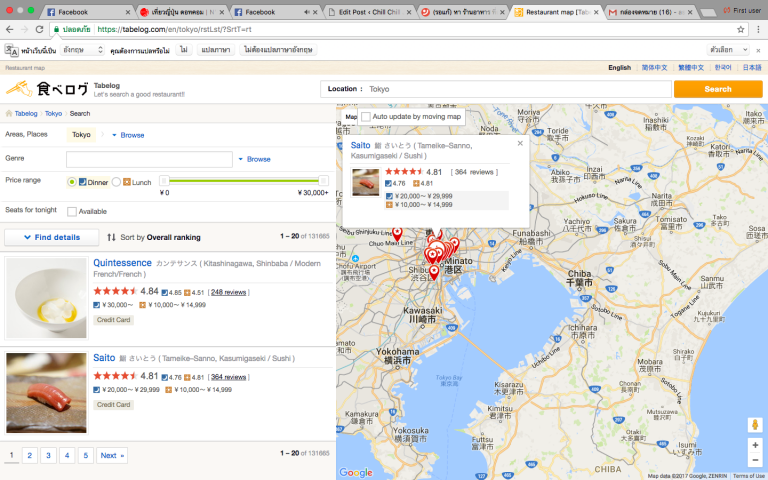Select the Dinner price option
This screenshot has width=768, height=480.
[x=72, y=182]
